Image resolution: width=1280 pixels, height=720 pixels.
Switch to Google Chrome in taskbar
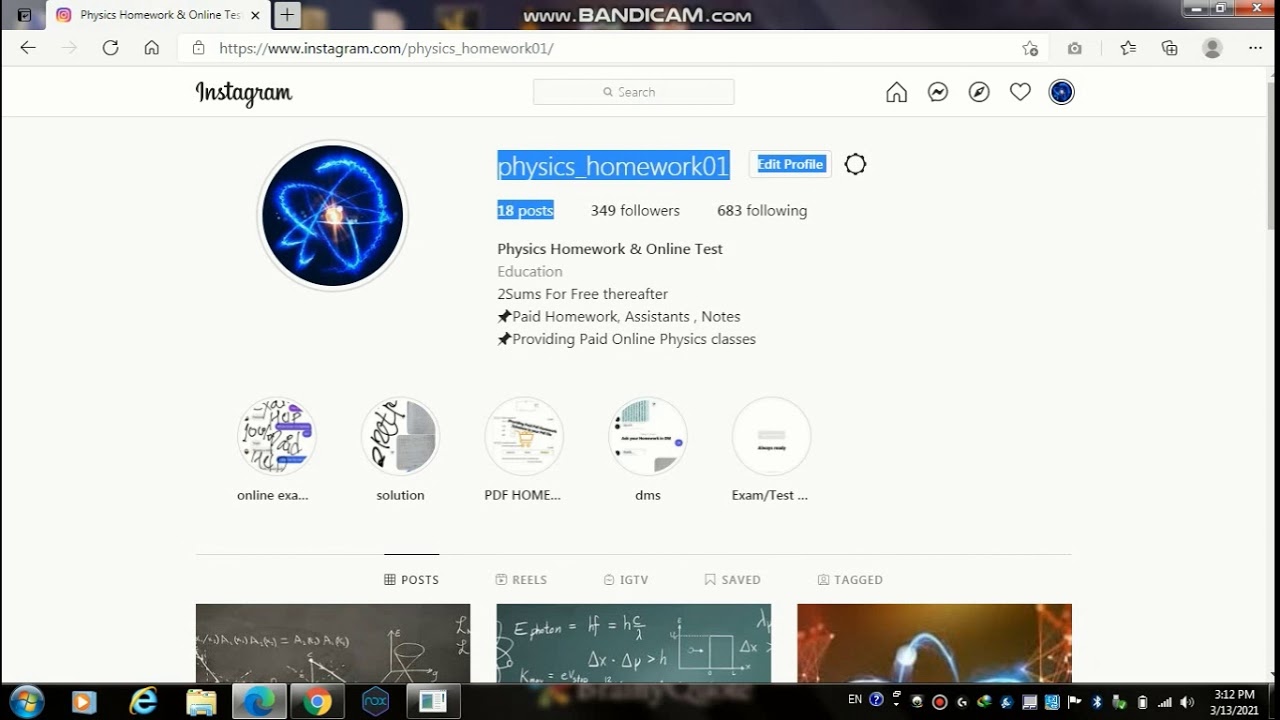tap(317, 702)
